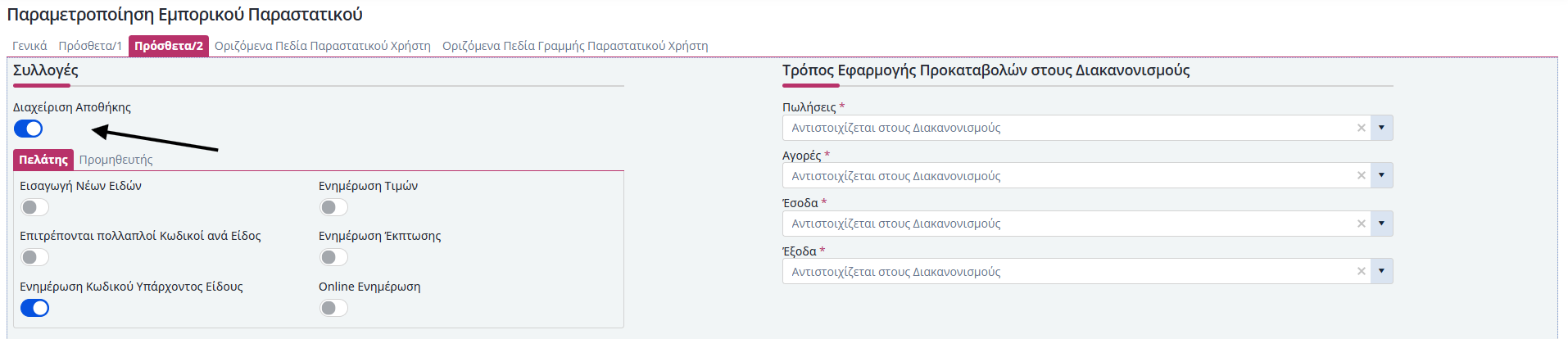Click inside the Πωλήσεις combo box field
The height and width of the screenshot is (339, 1568).
[x=1065, y=128]
